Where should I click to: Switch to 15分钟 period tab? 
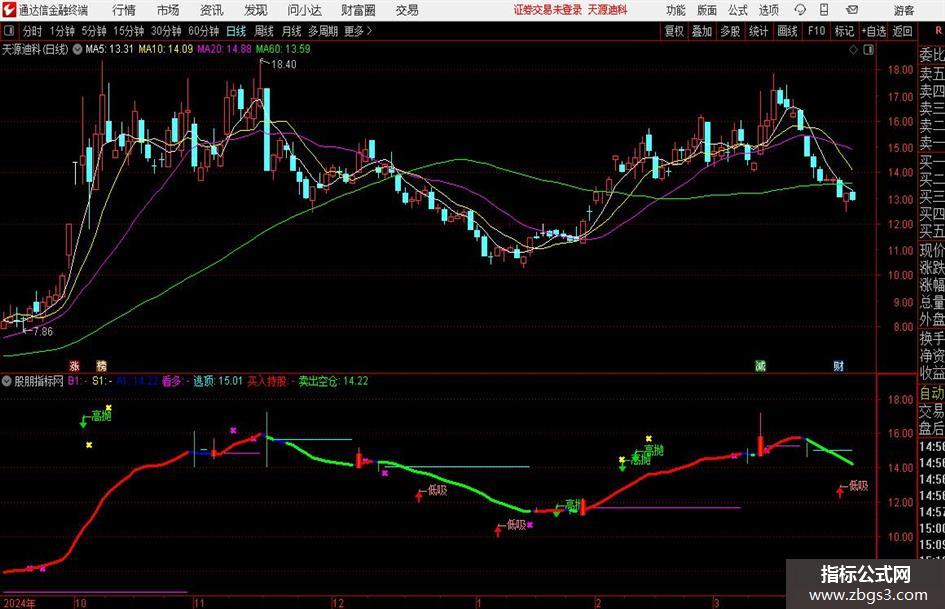coord(129,31)
